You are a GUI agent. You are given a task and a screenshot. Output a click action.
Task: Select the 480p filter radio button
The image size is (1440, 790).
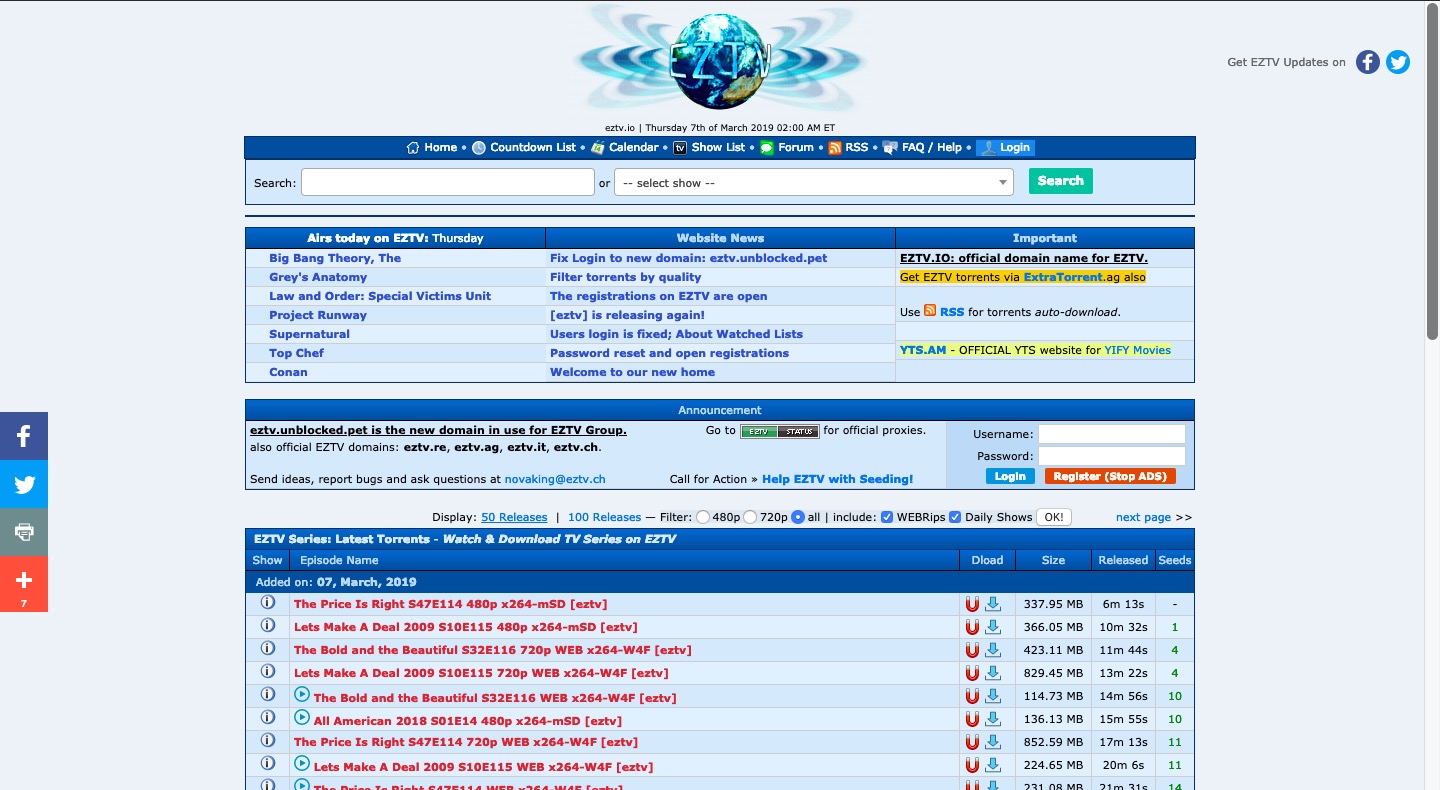tap(703, 517)
